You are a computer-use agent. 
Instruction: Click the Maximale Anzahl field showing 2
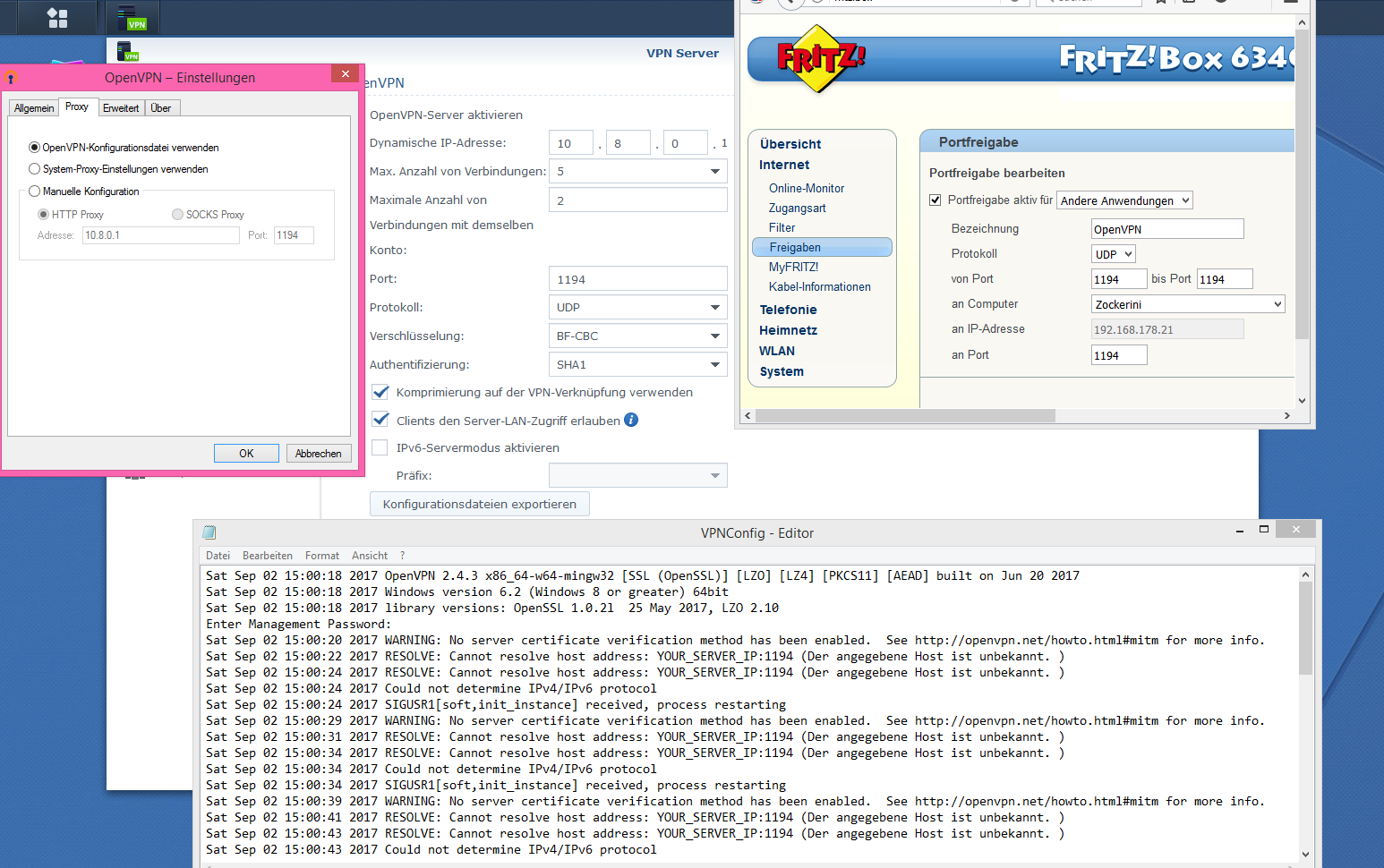click(637, 200)
